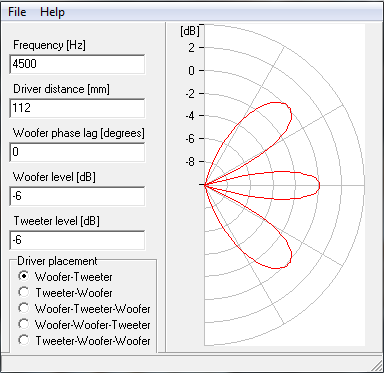Click the 'Driver distance [mm]' label
The height and width of the screenshot is (373, 384).
point(61,89)
